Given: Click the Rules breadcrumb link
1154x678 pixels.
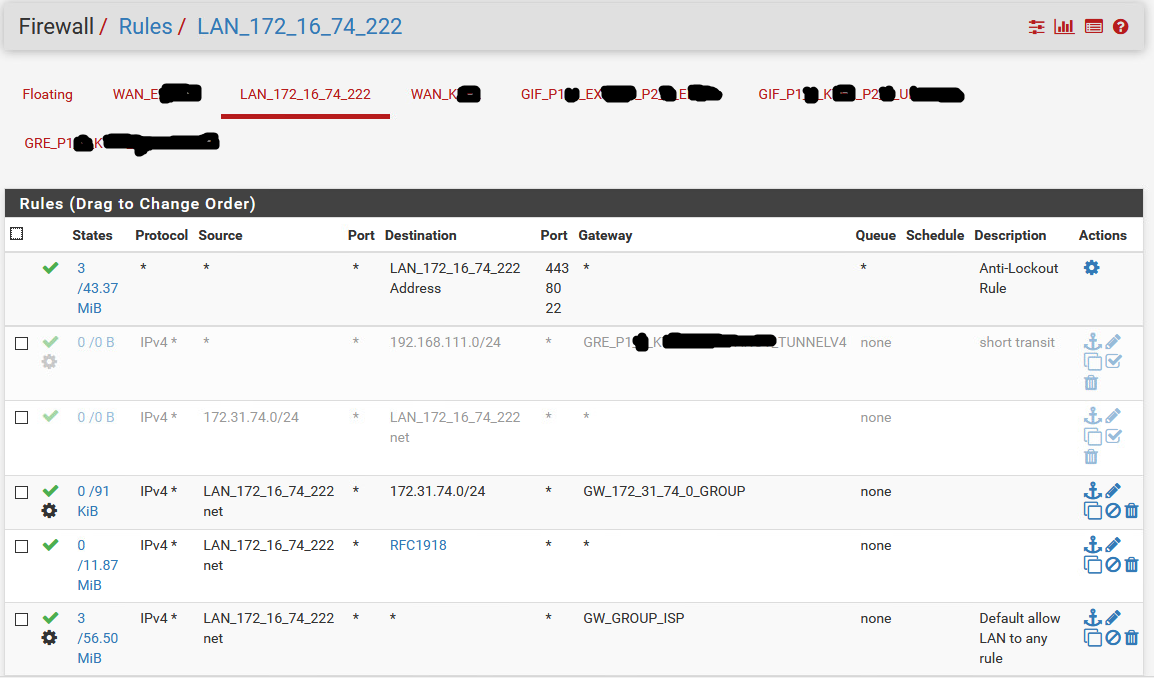Looking at the screenshot, I should point(145,27).
